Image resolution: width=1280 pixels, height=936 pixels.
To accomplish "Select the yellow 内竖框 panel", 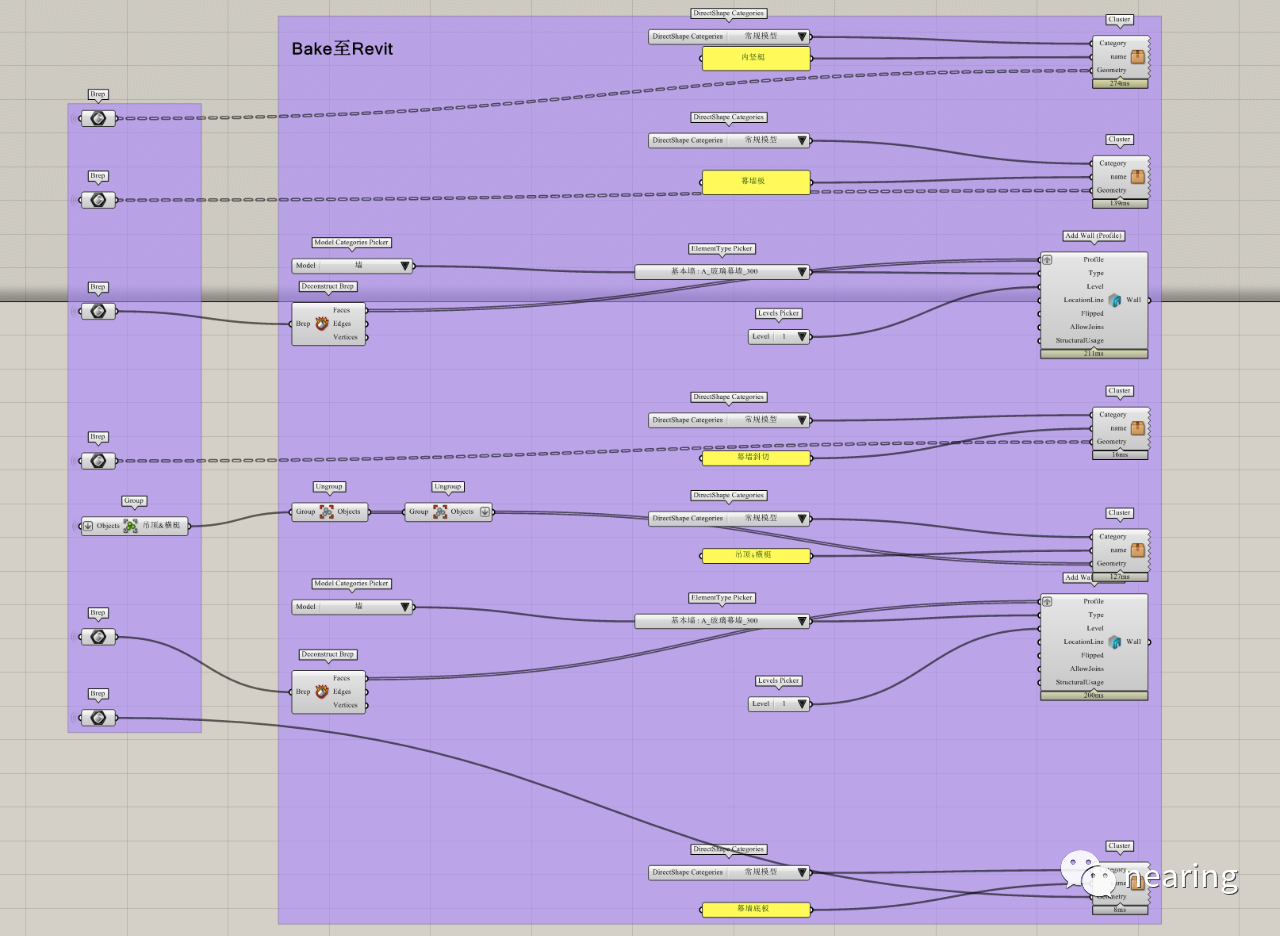I will click(x=756, y=58).
